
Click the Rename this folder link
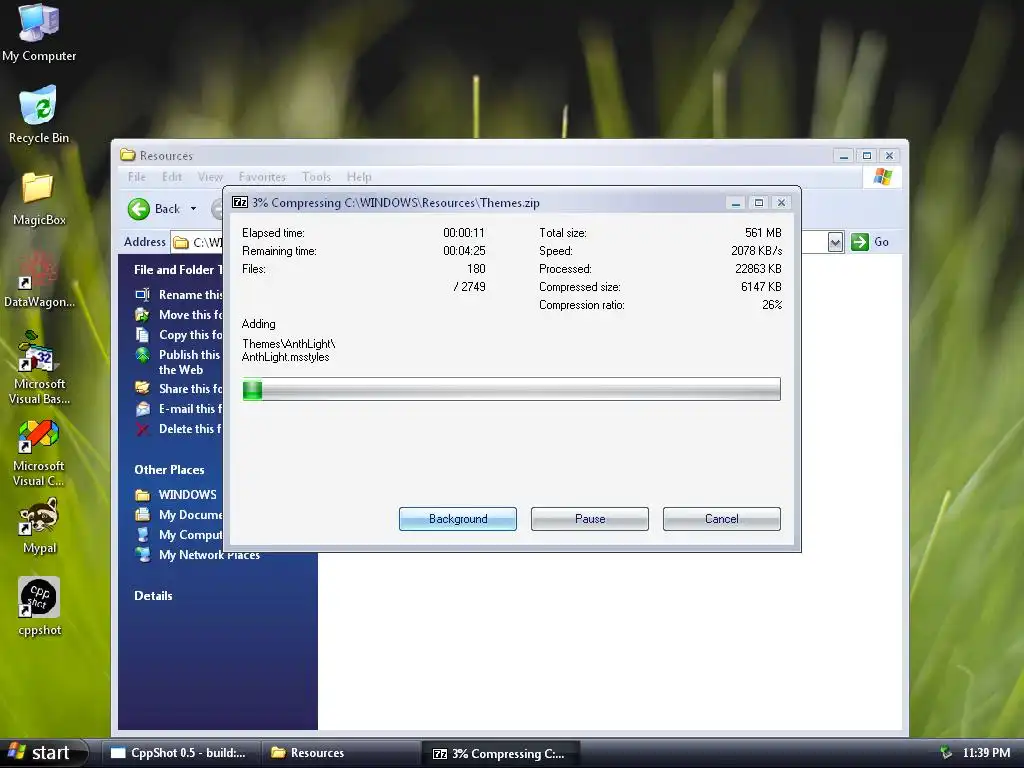click(x=191, y=295)
